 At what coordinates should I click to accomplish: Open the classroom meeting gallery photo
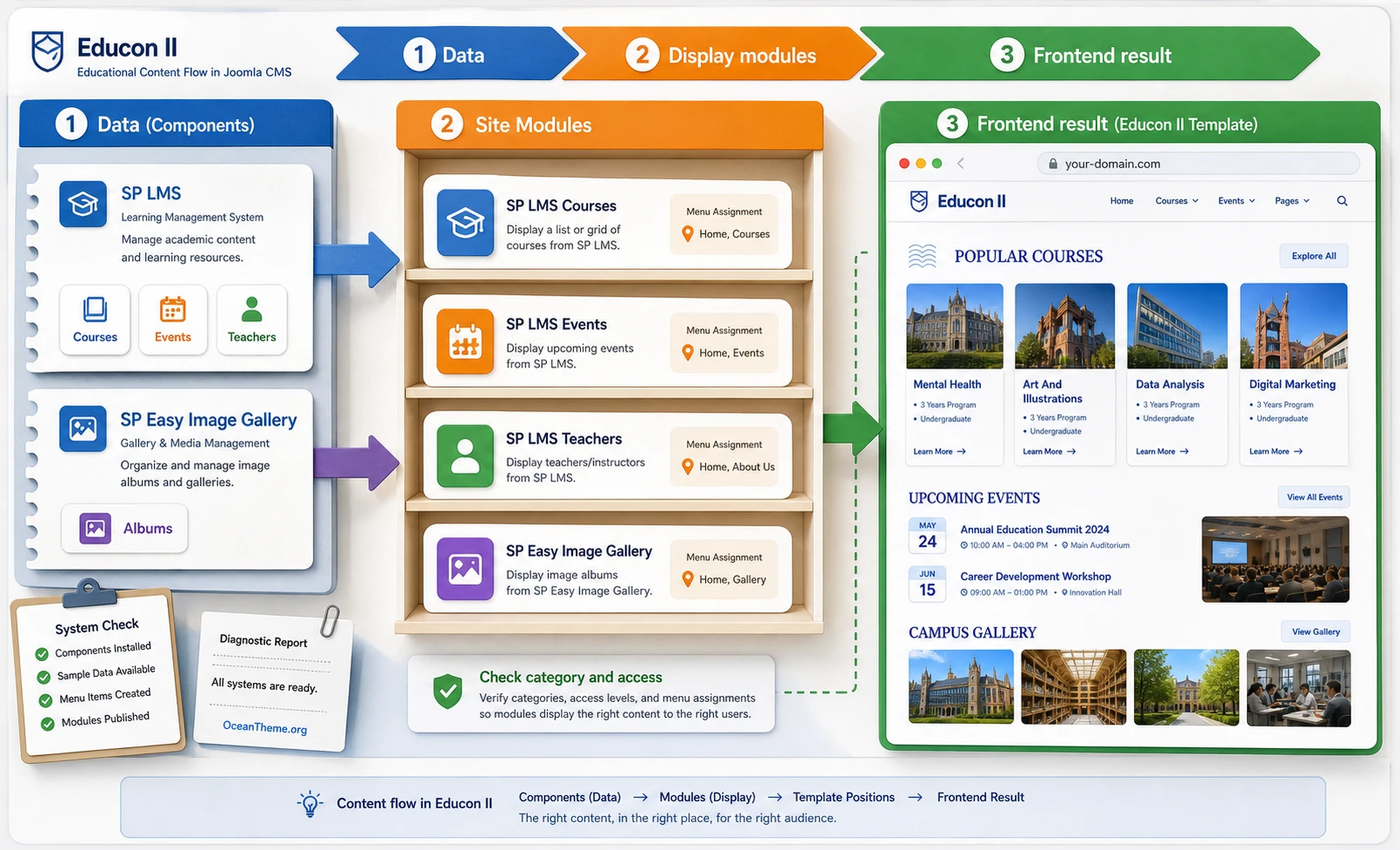click(x=1299, y=687)
